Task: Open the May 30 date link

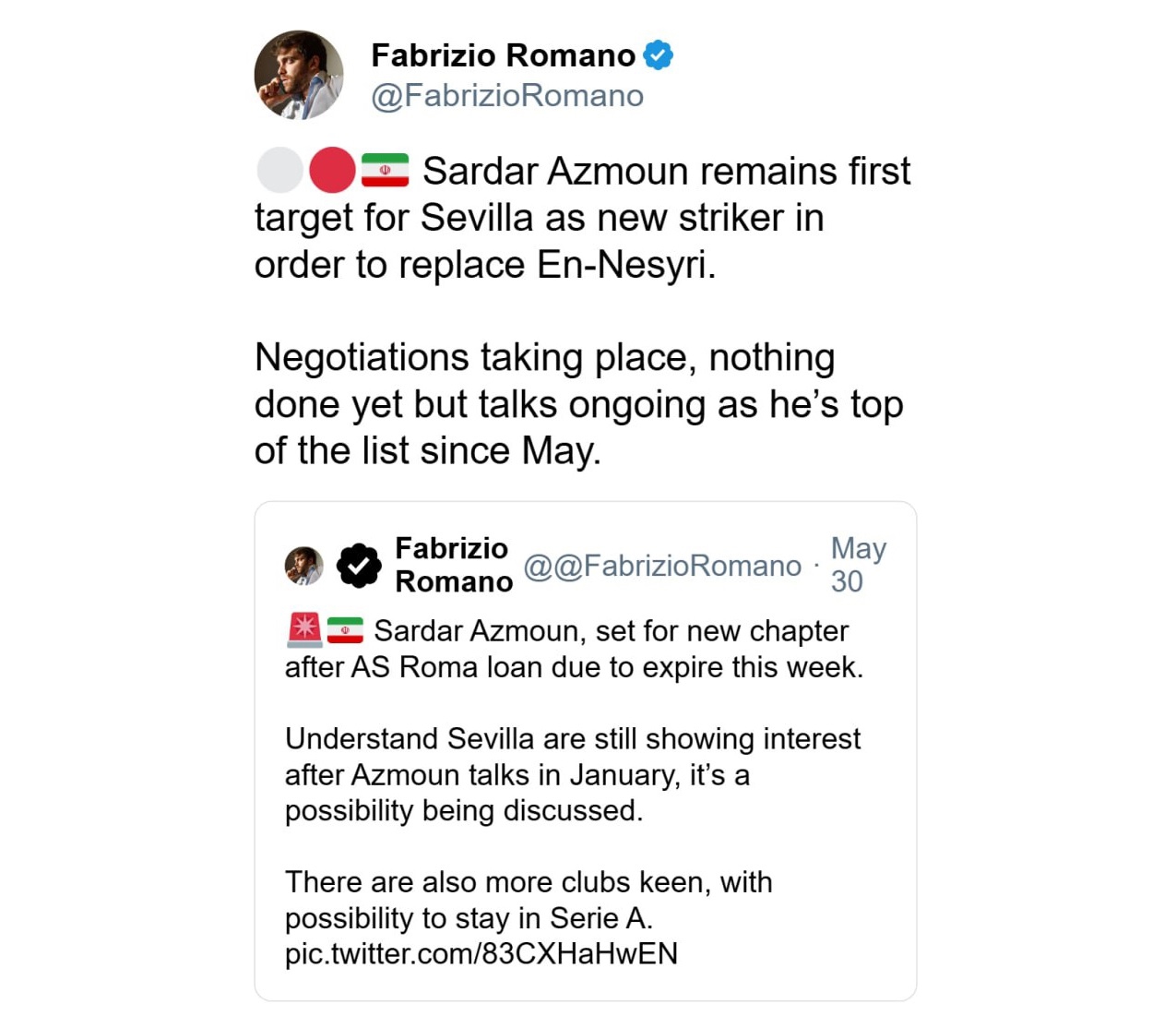Action: click(858, 565)
